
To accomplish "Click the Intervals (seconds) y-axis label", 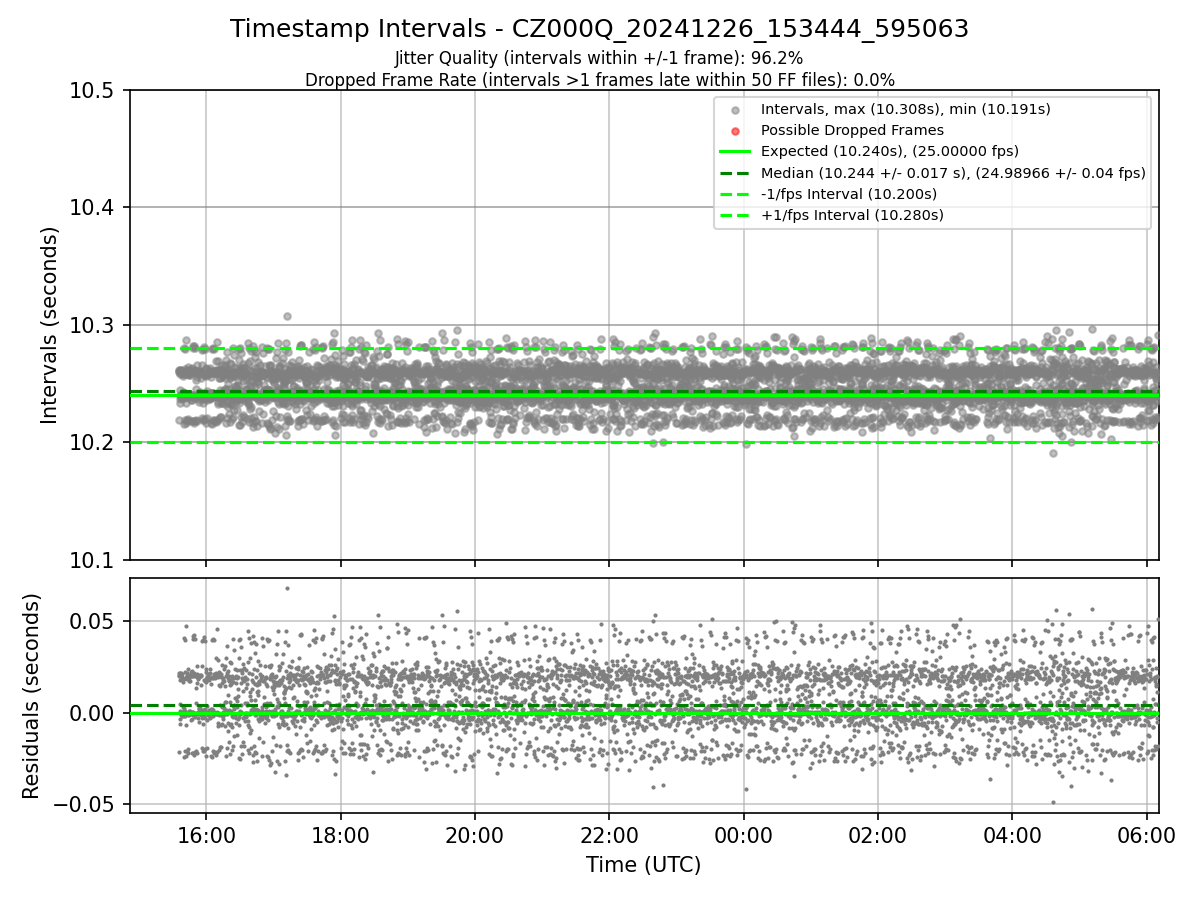I will coord(50,325).
